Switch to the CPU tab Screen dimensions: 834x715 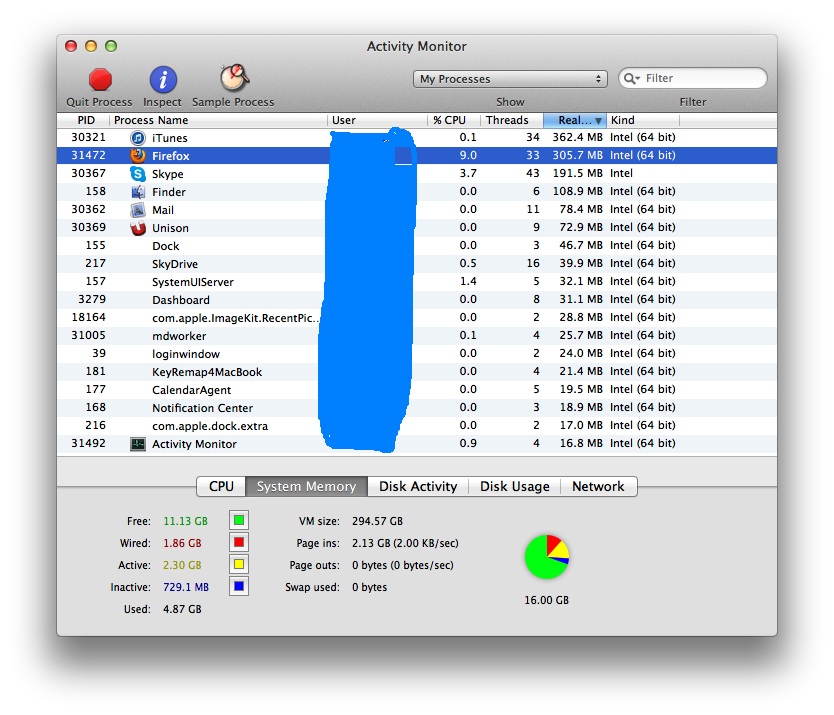click(221, 486)
